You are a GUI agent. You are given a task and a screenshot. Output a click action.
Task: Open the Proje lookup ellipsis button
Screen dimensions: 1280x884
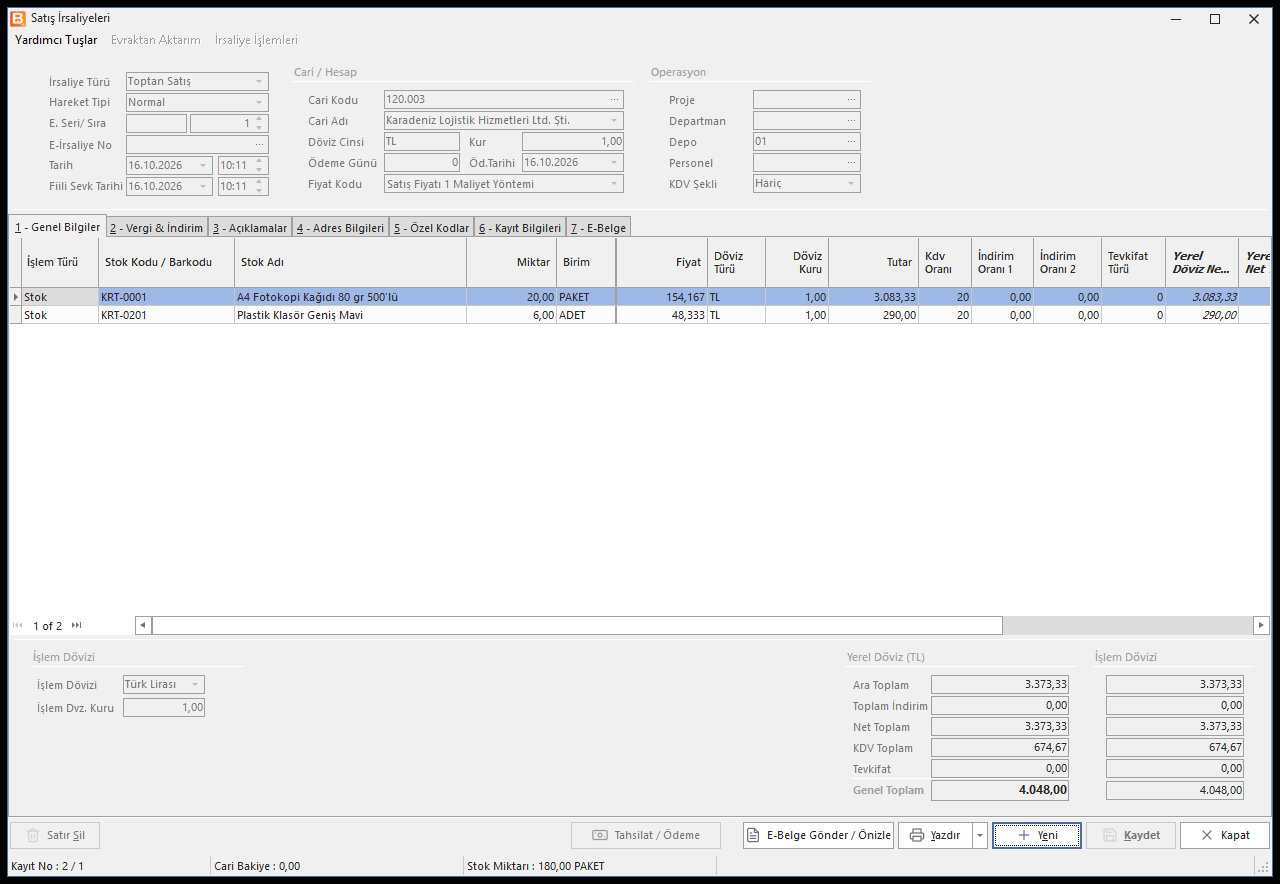[851, 100]
